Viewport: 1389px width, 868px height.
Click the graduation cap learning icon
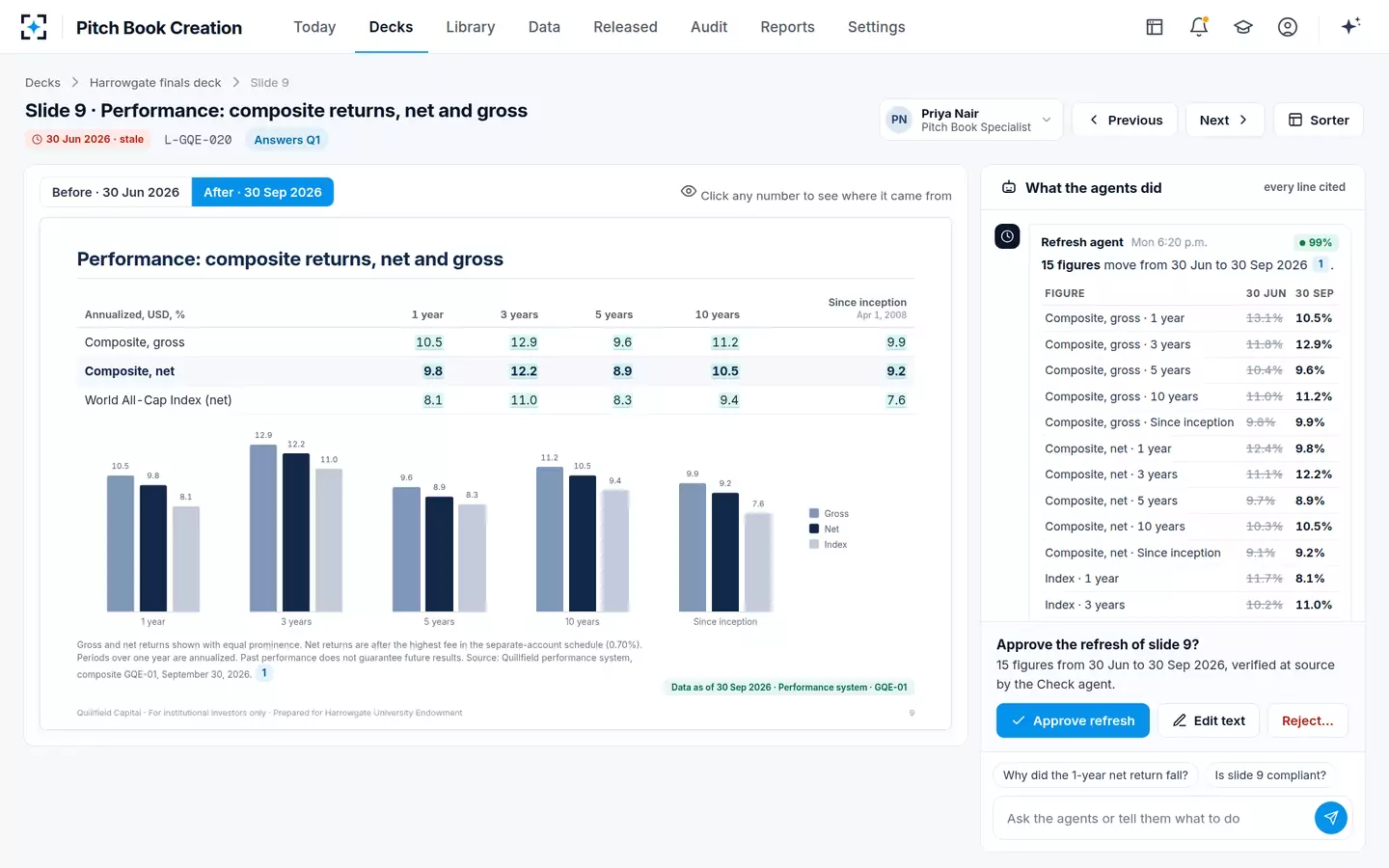pos(1243,27)
